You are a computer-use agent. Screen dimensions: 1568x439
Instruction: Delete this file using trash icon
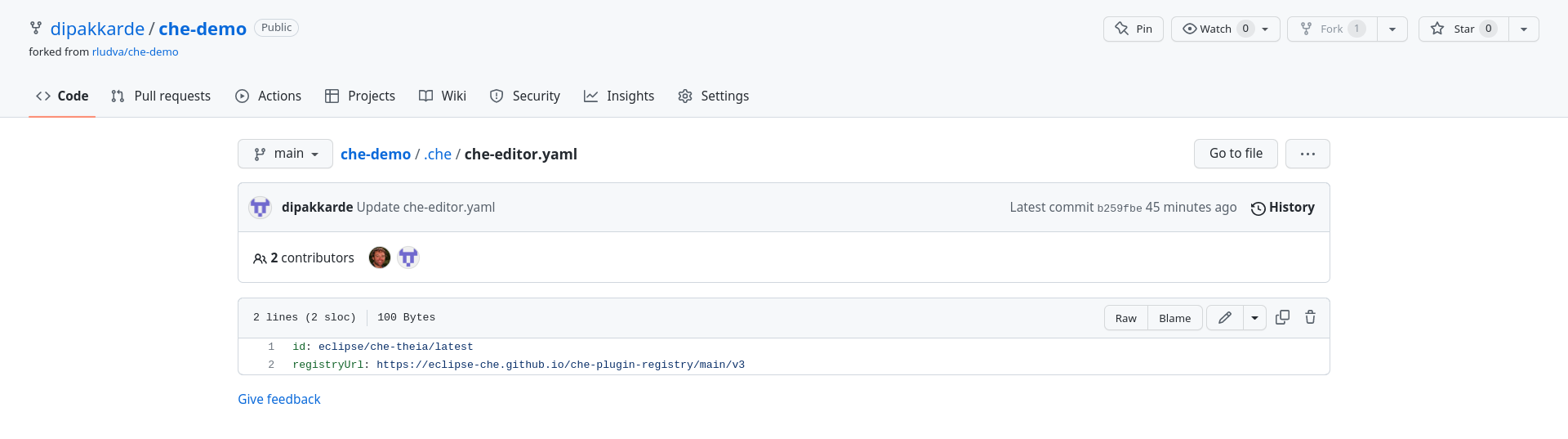coord(1310,317)
